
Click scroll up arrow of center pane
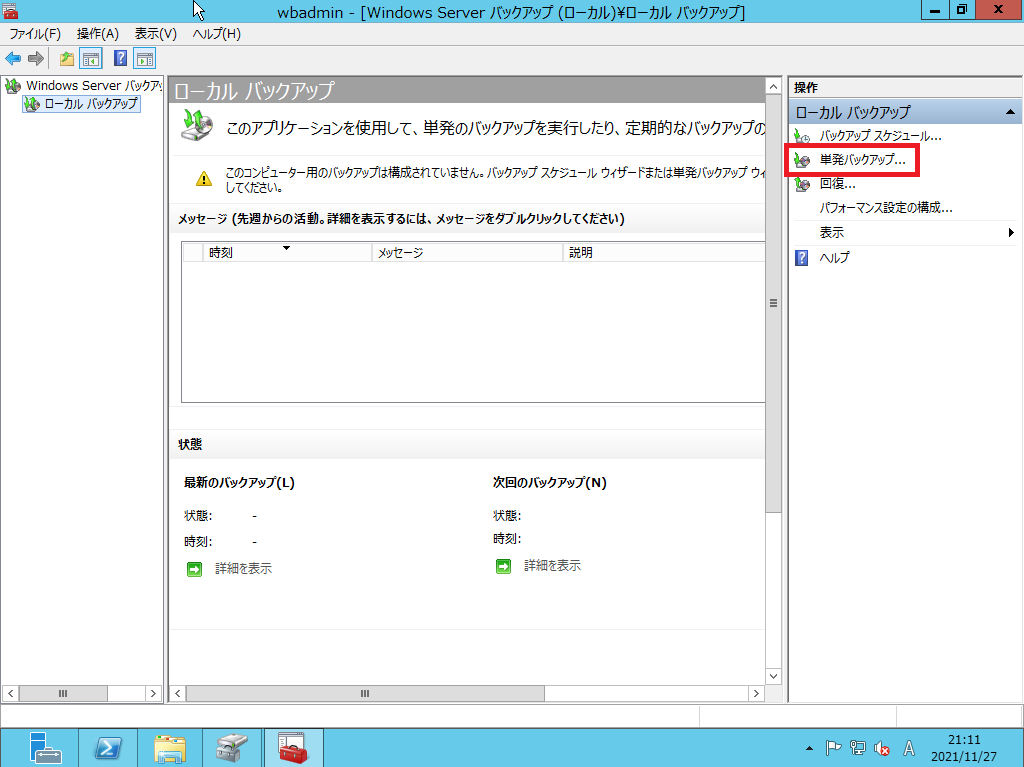(x=773, y=86)
